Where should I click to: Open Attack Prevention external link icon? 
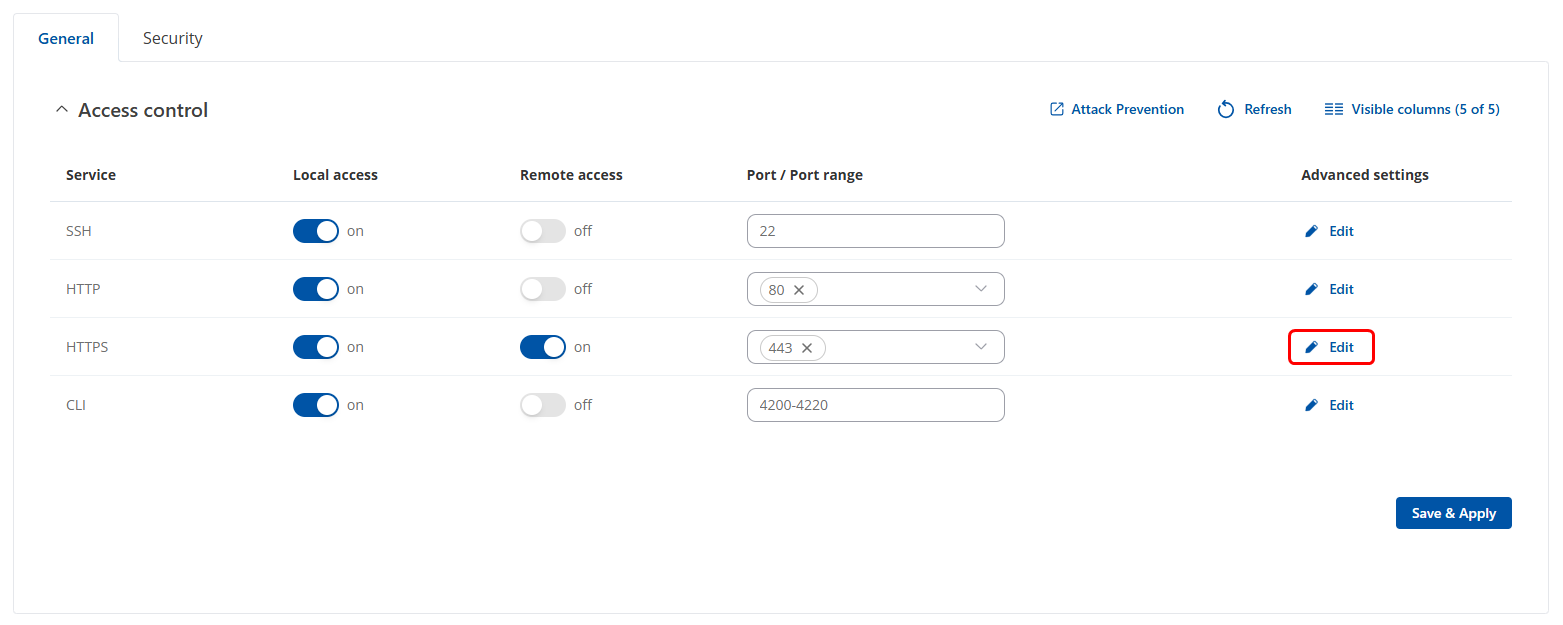[1056, 109]
